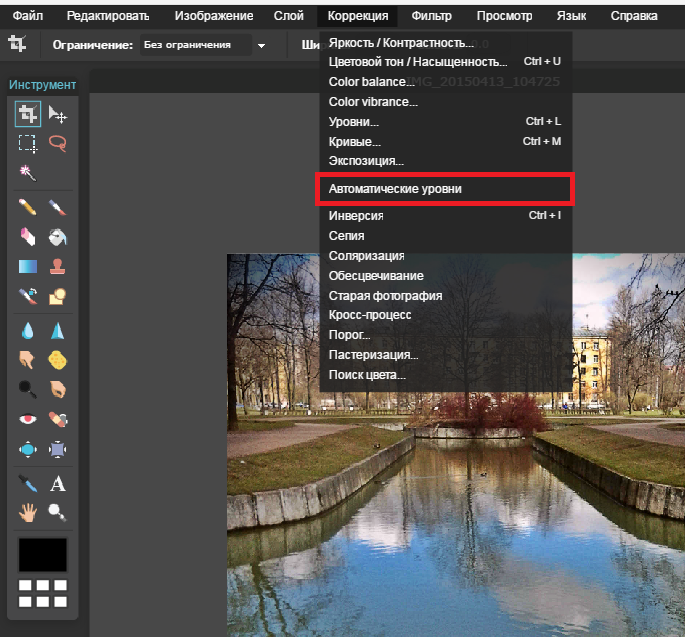Click the black main color swatch
The height and width of the screenshot is (637, 685).
(x=43, y=554)
